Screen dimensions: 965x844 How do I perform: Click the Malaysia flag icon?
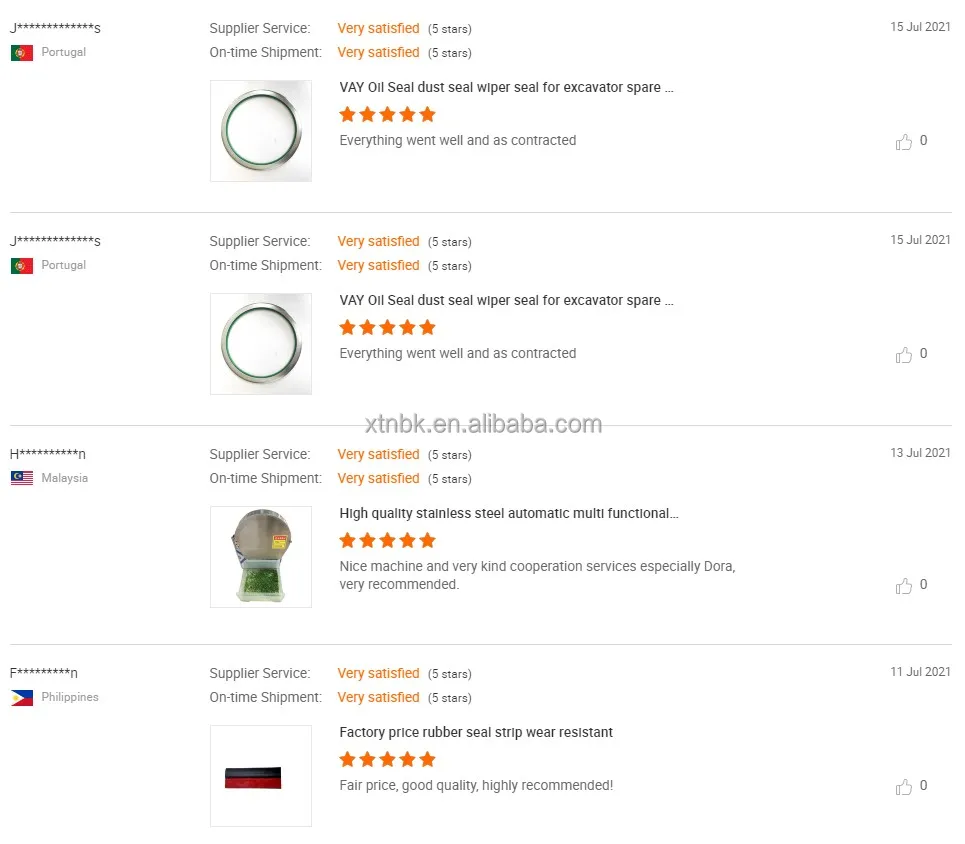(x=22, y=478)
